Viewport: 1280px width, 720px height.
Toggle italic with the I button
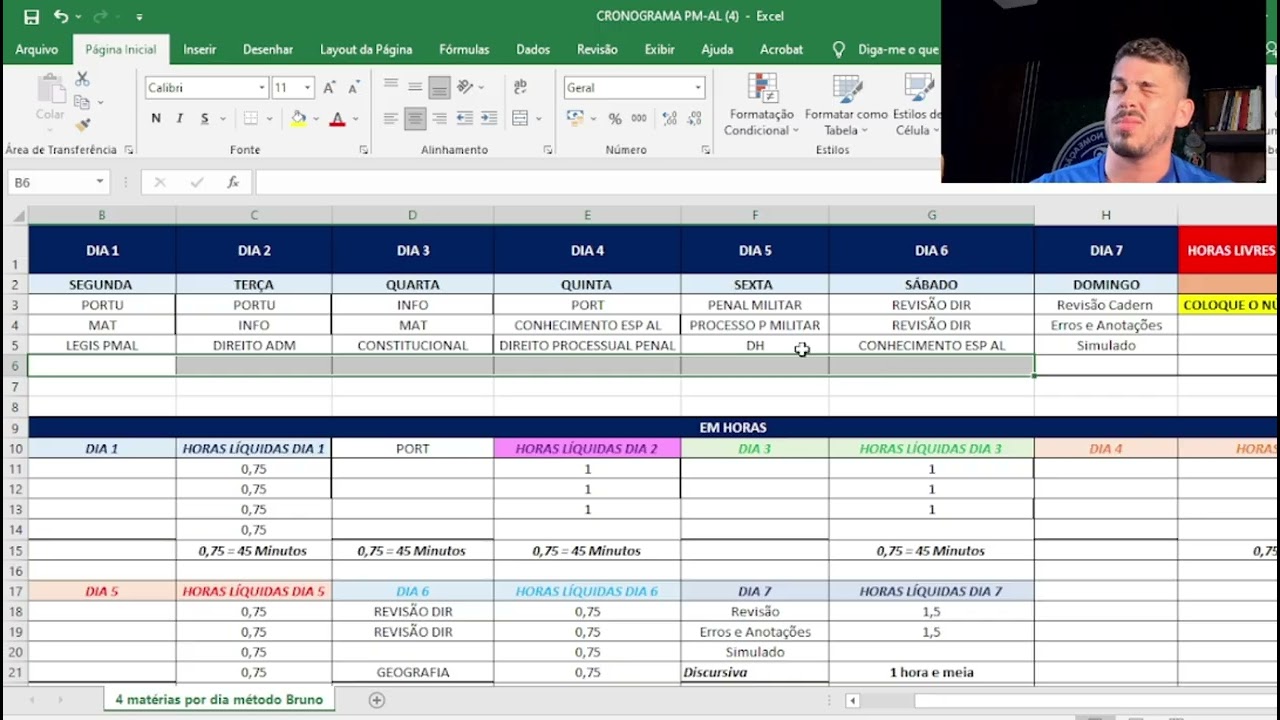(180, 118)
